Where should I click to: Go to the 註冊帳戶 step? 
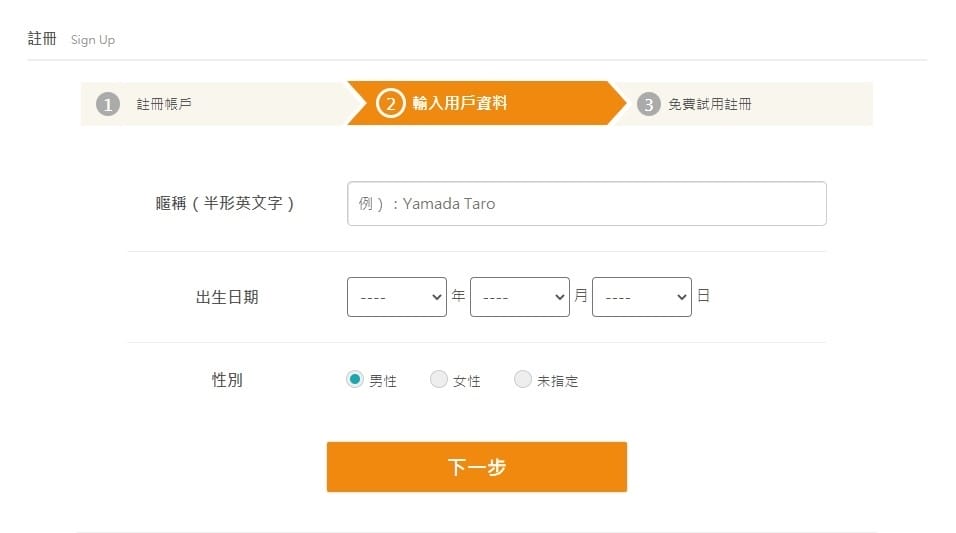(x=164, y=104)
